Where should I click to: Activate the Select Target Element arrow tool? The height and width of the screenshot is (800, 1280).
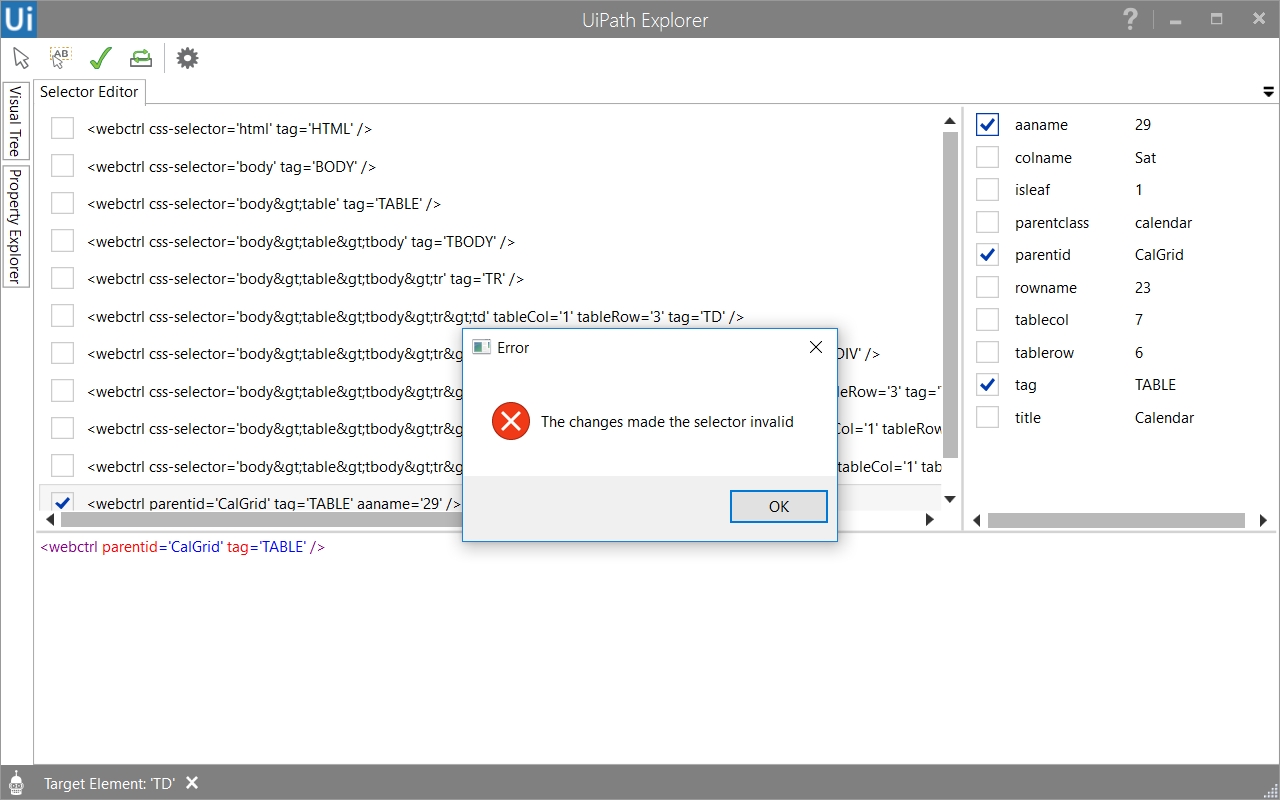pos(21,58)
